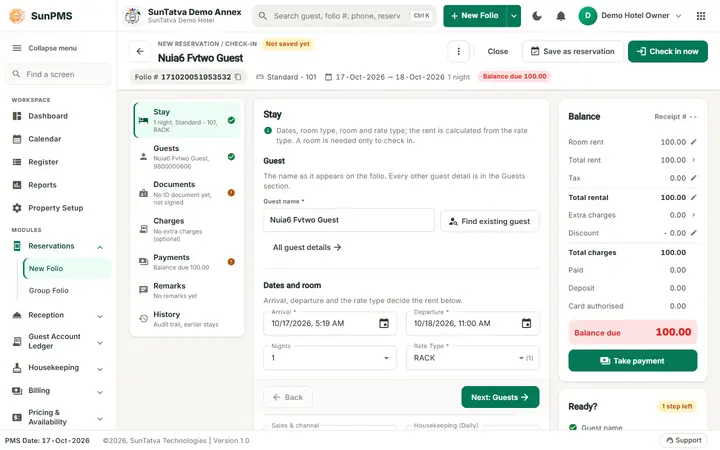
Task: Click the green New Folio button
Action: [475, 16]
